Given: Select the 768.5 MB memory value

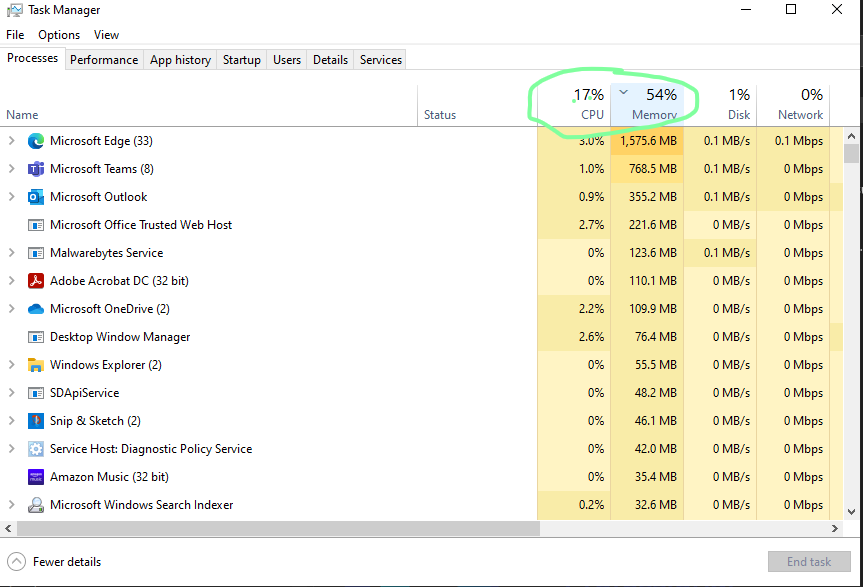Looking at the screenshot, I should coord(653,169).
